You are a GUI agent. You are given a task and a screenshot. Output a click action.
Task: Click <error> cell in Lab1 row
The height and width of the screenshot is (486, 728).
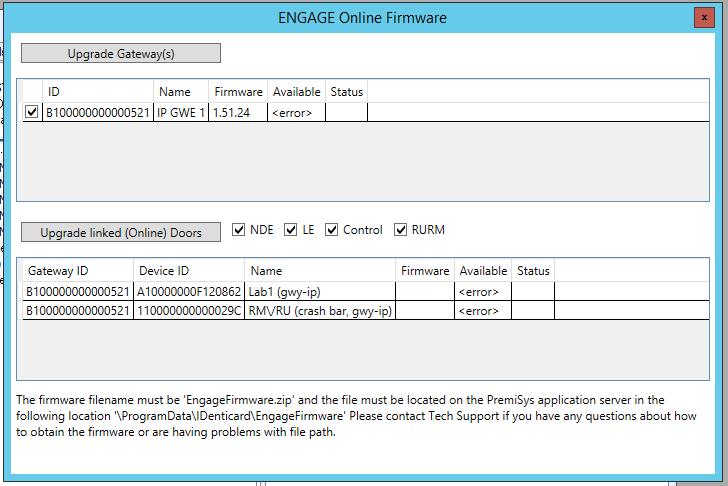[x=483, y=292]
